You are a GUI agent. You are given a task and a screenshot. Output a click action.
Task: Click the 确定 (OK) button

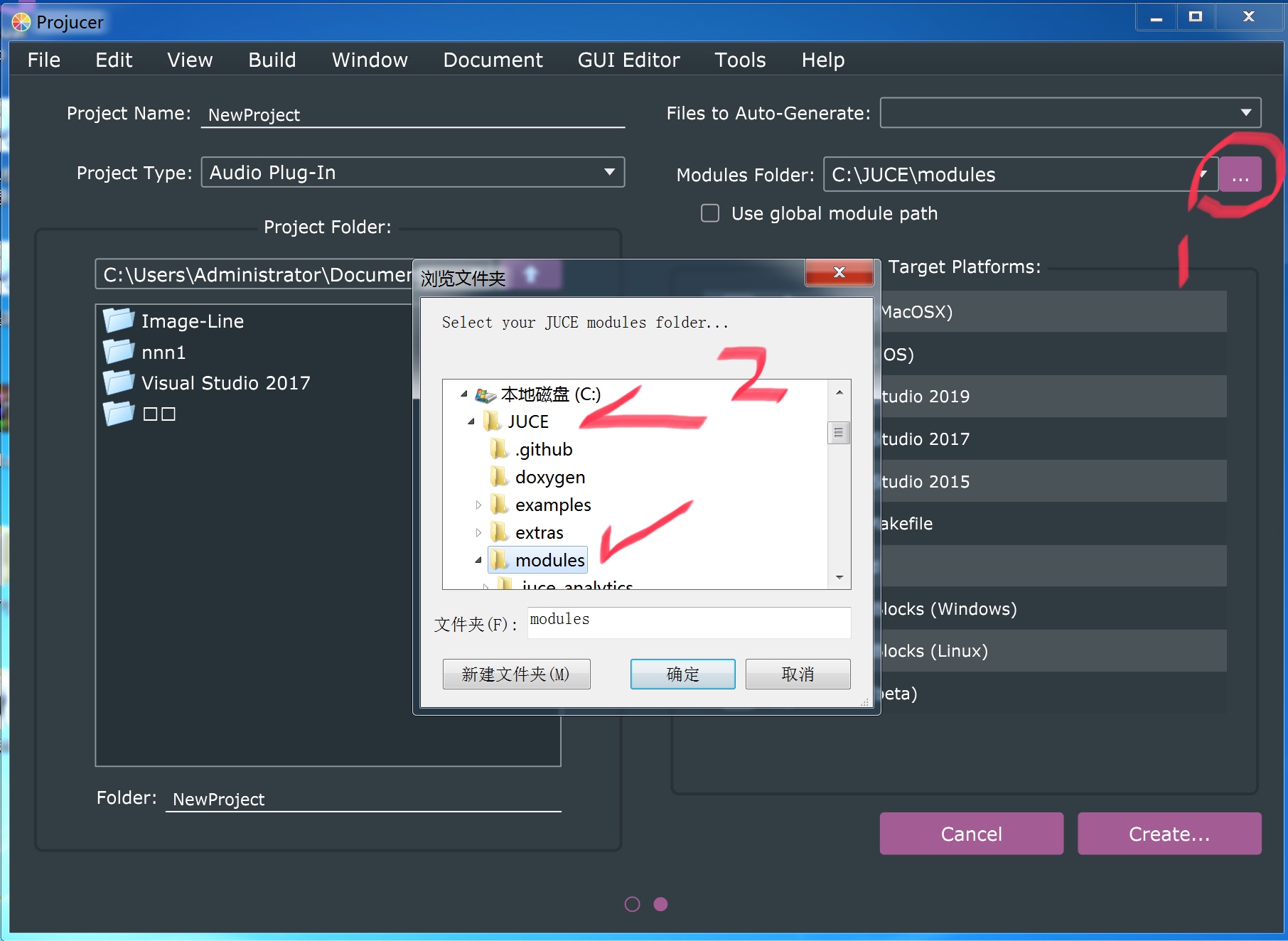[x=682, y=674]
